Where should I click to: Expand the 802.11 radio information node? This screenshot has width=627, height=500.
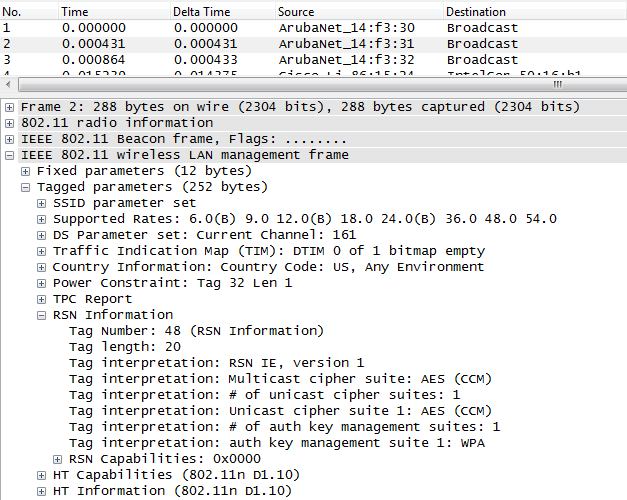coord(10,123)
